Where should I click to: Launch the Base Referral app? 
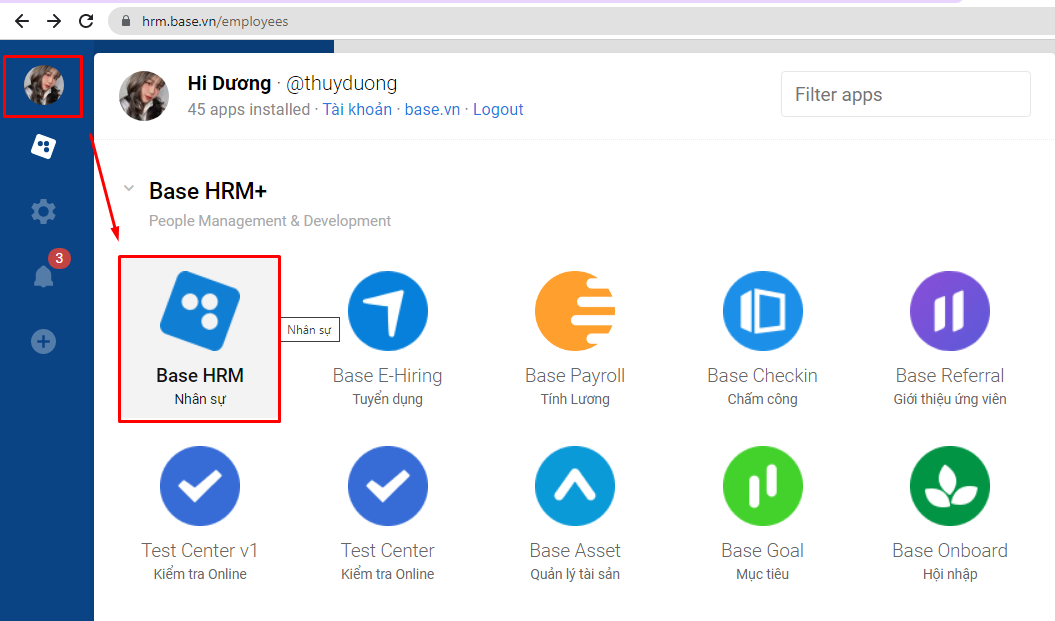point(949,311)
